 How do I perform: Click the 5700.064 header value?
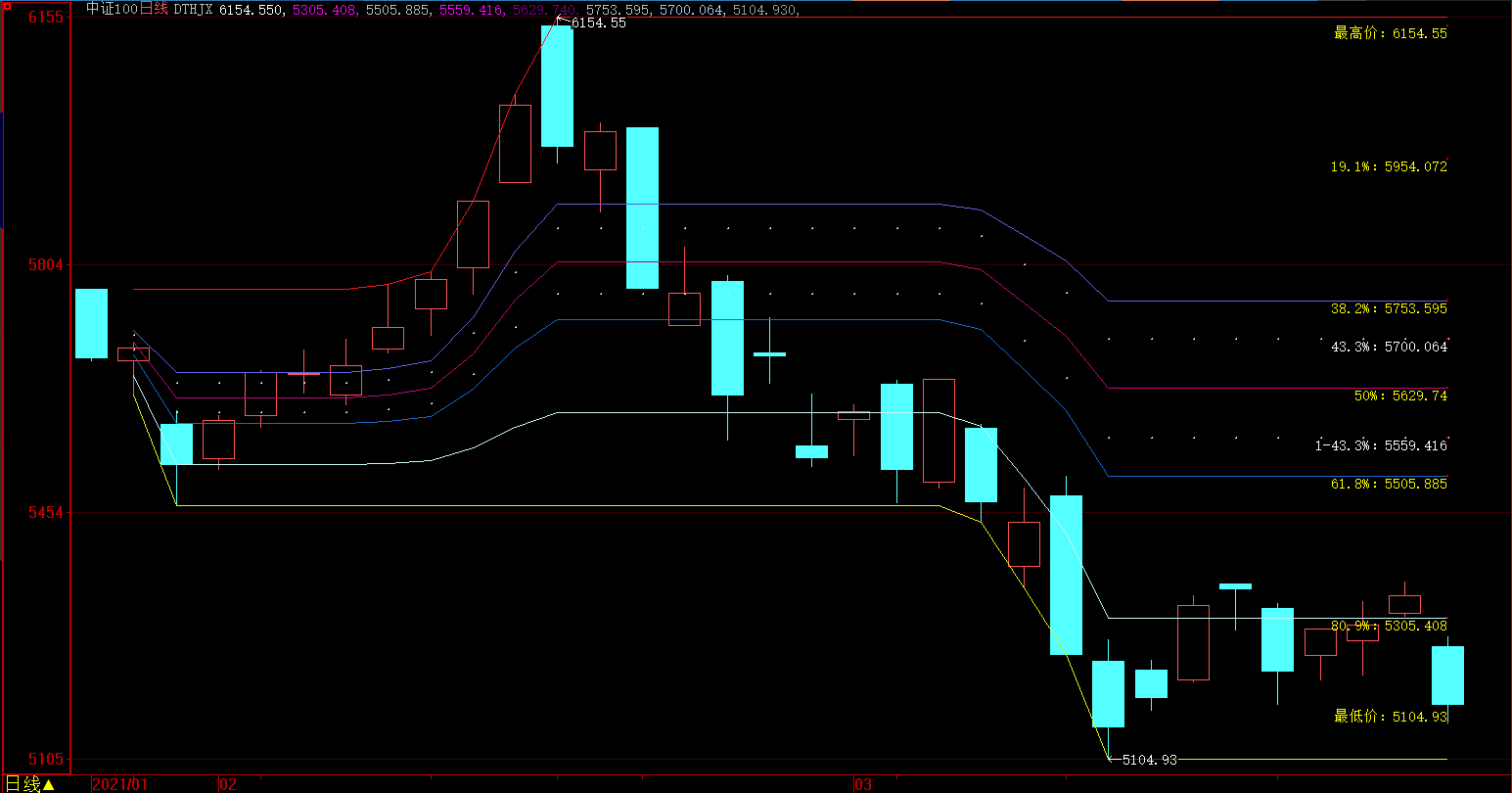tap(691, 10)
